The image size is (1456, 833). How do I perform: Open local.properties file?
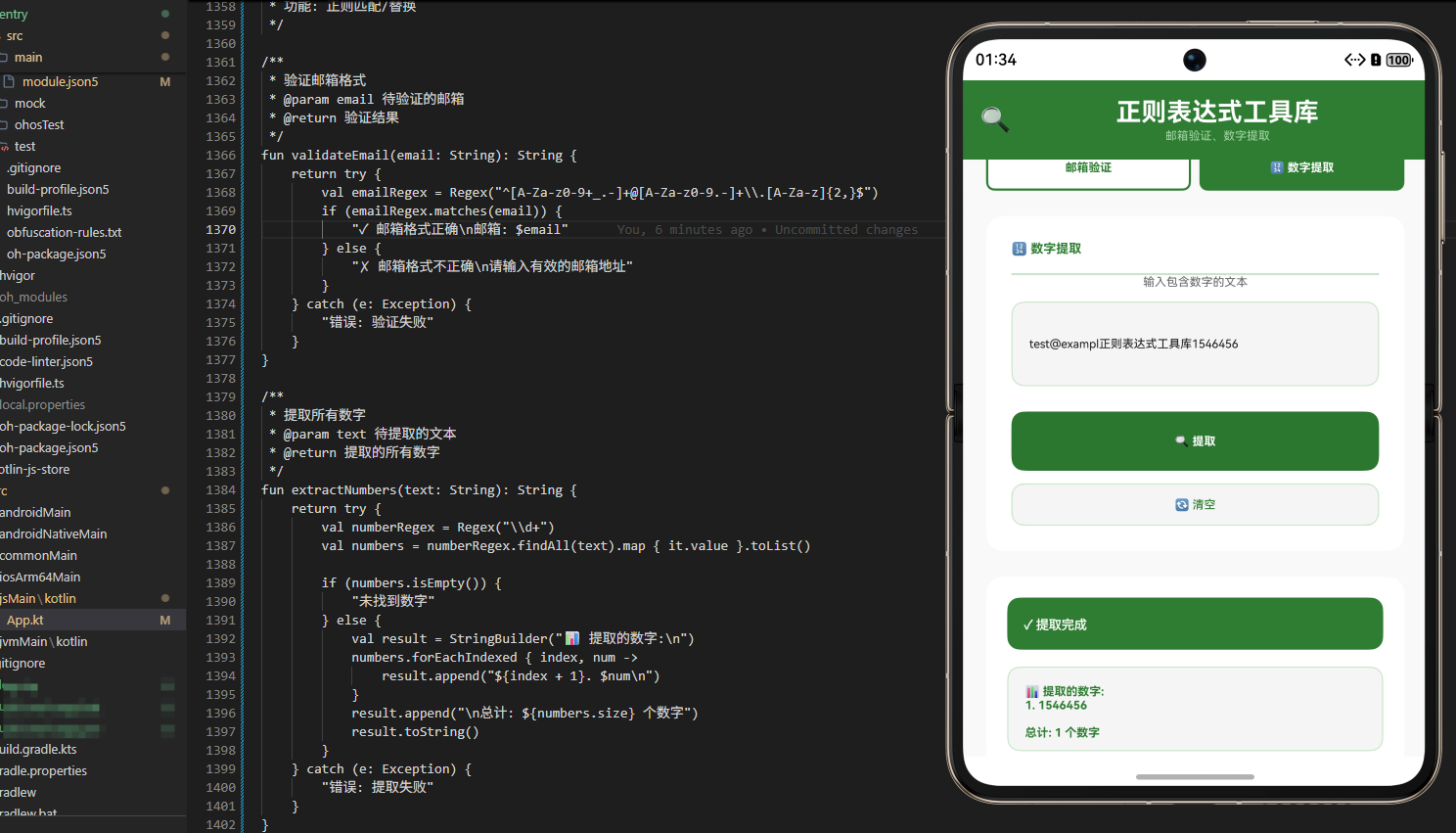(x=42, y=404)
